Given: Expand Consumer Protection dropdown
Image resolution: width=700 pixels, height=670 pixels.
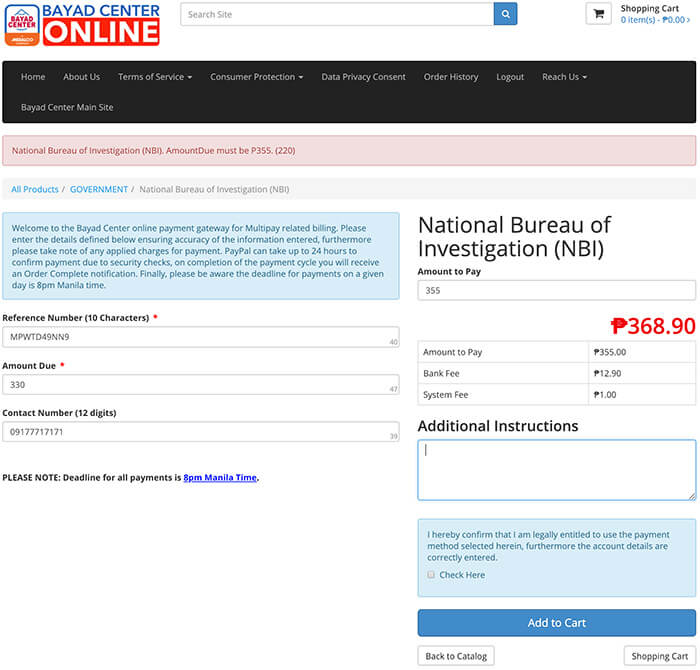Looking at the screenshot, I should tap(257, 77).
